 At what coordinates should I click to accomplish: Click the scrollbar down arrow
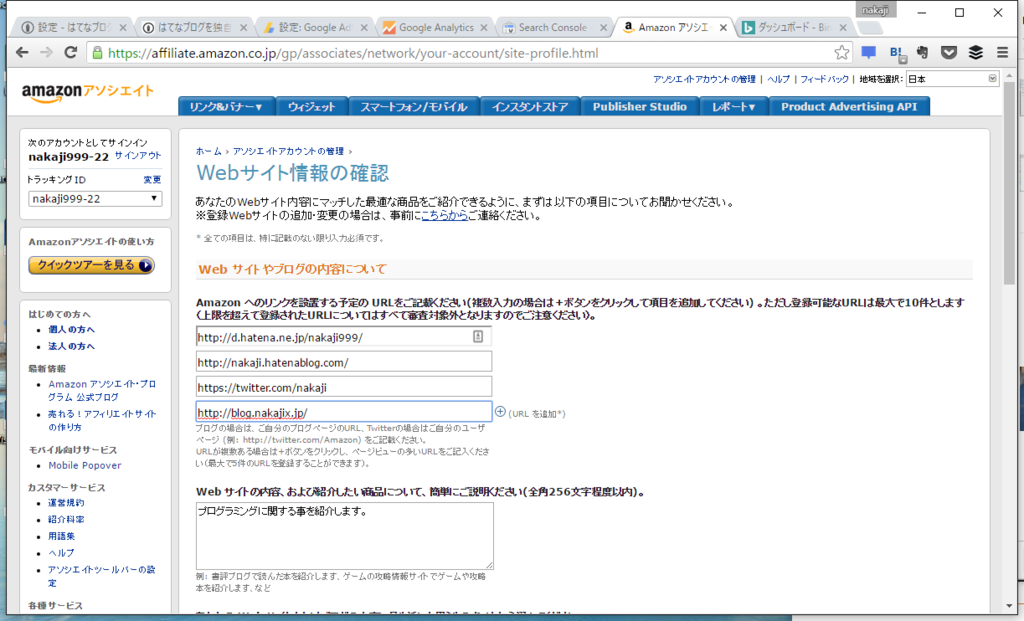coord(1010,605)
